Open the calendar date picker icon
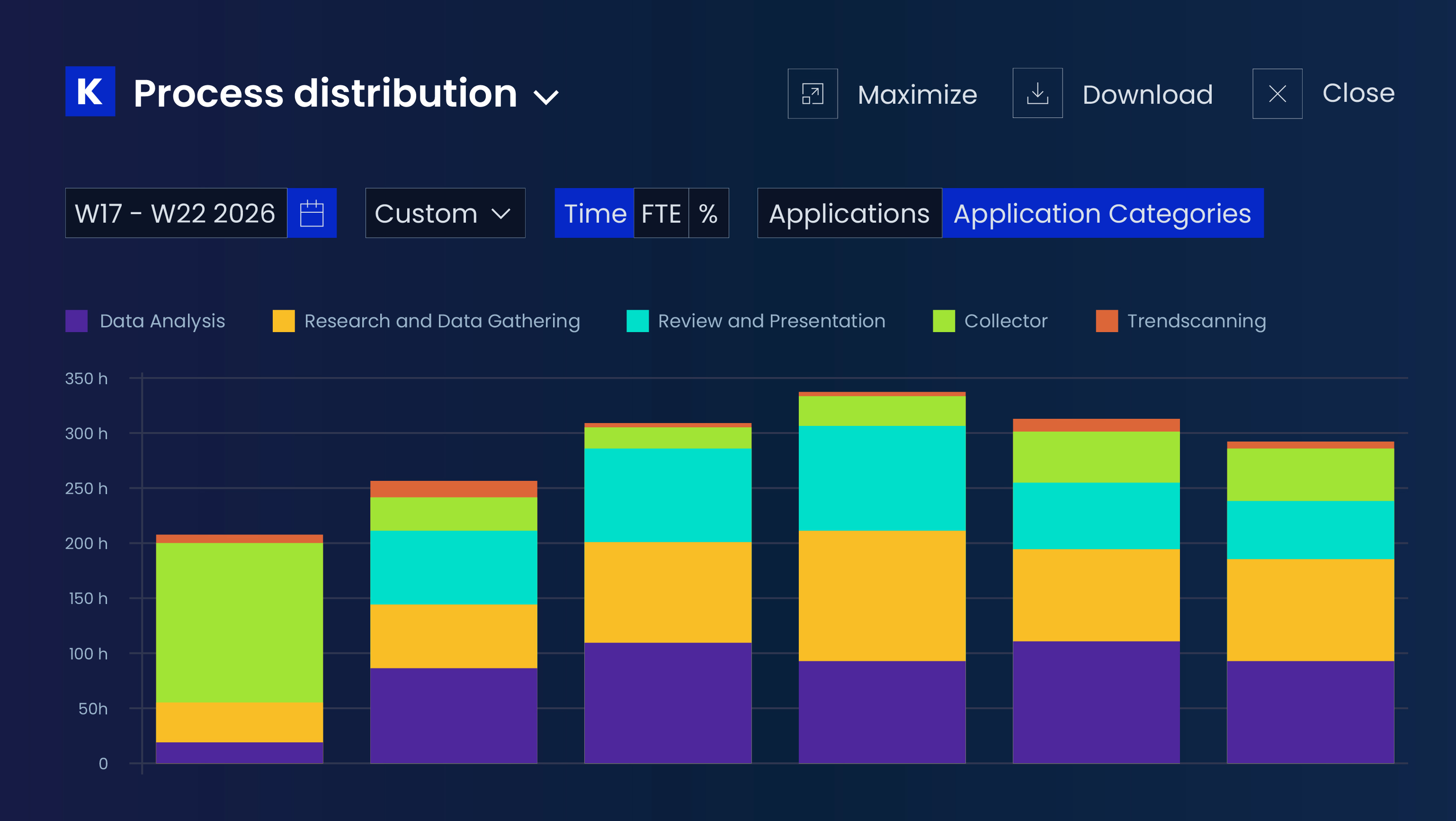The height and width of the screenshot is (821, 1456). pos(312,213)
